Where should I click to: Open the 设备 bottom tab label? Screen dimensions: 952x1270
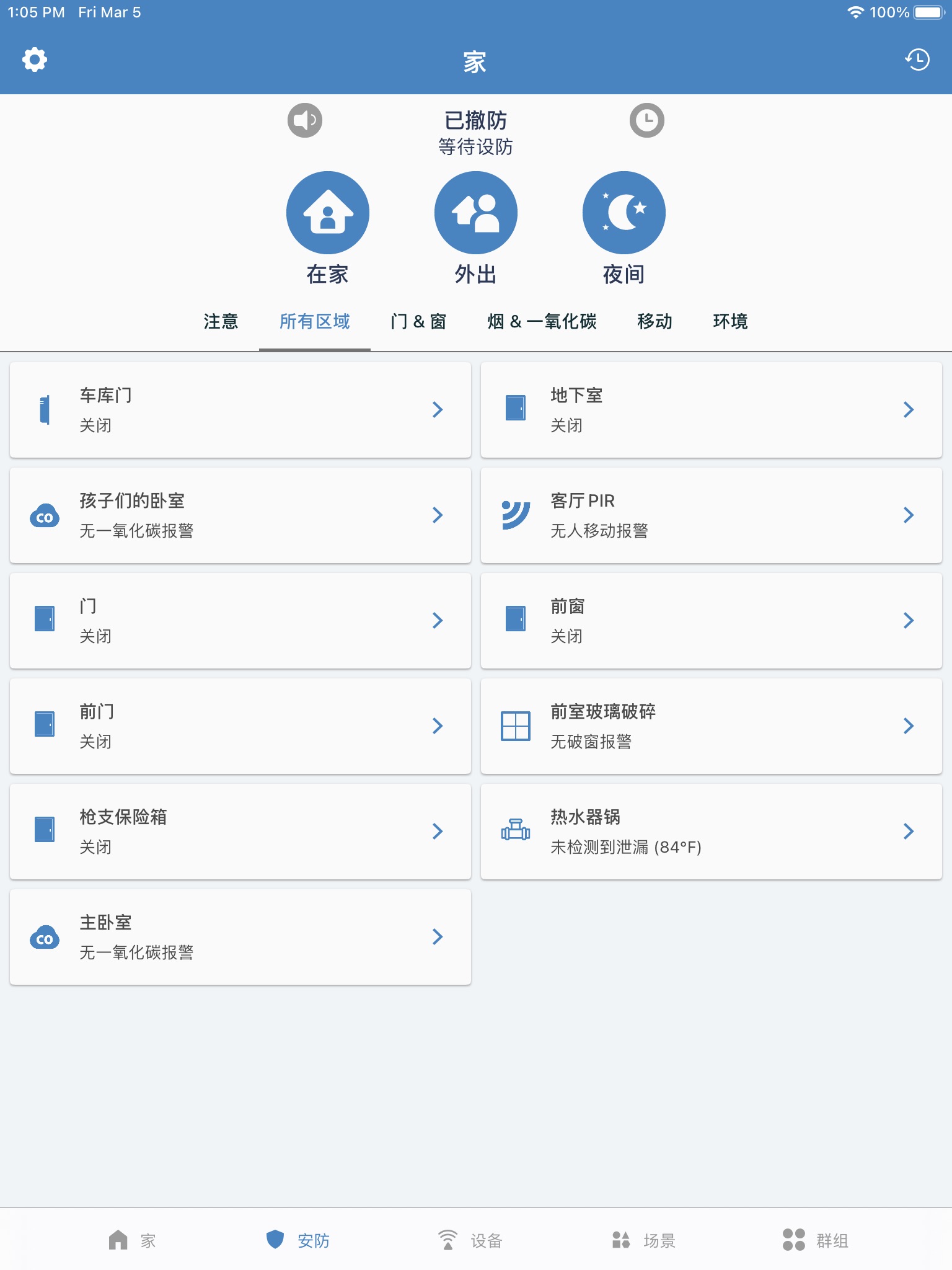[487, 1241]
